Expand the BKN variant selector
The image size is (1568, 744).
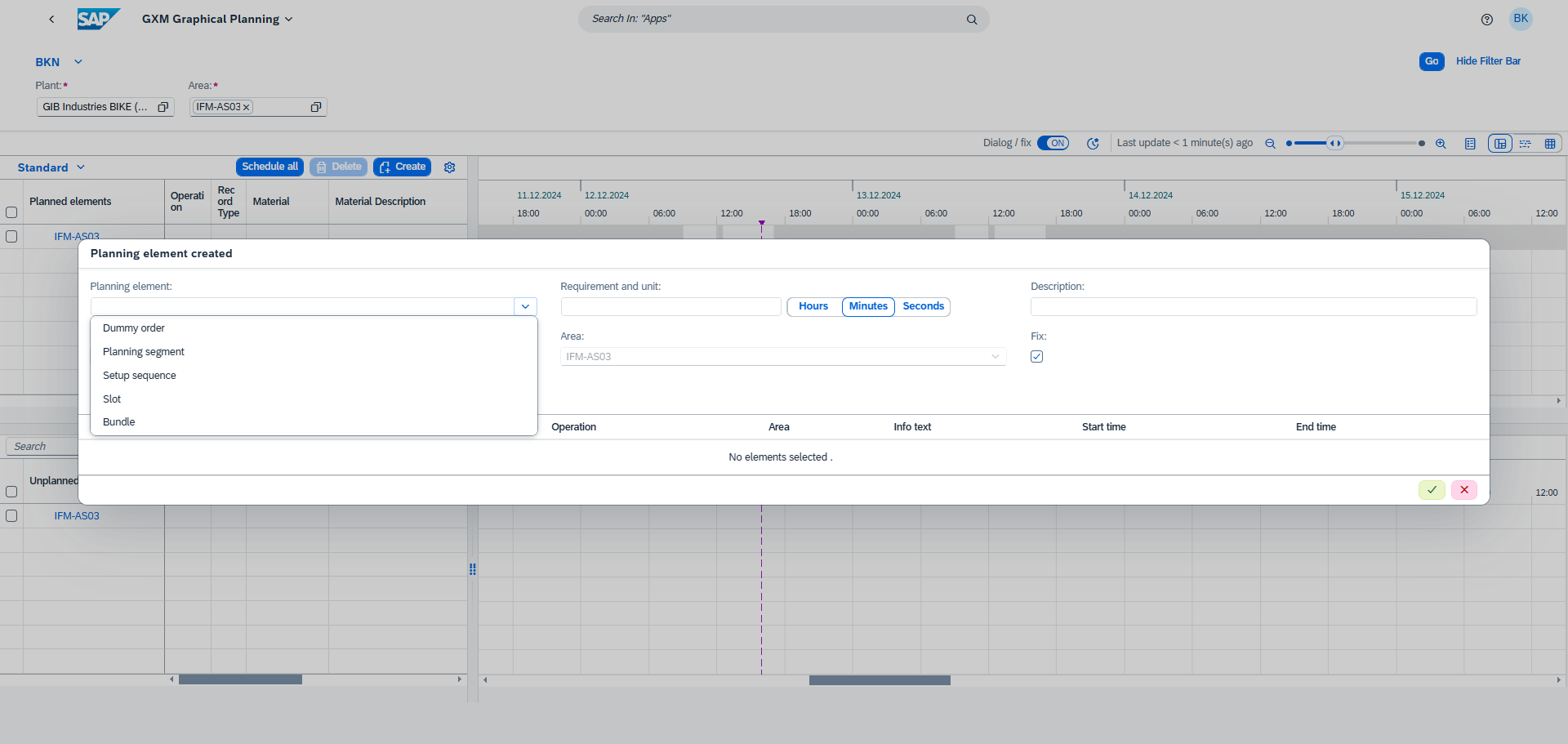[78, 61]
